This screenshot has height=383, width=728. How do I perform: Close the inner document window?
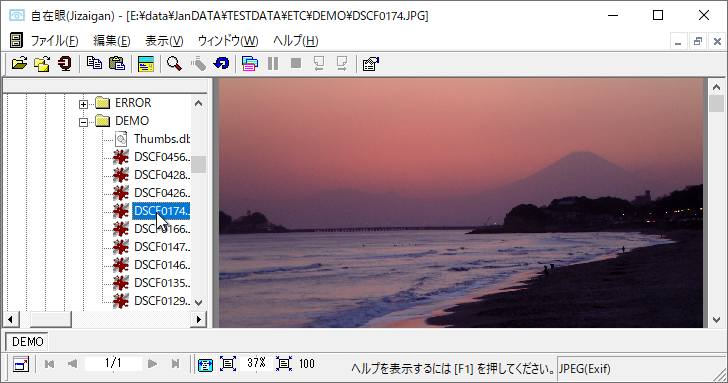[x=717, y=41]
